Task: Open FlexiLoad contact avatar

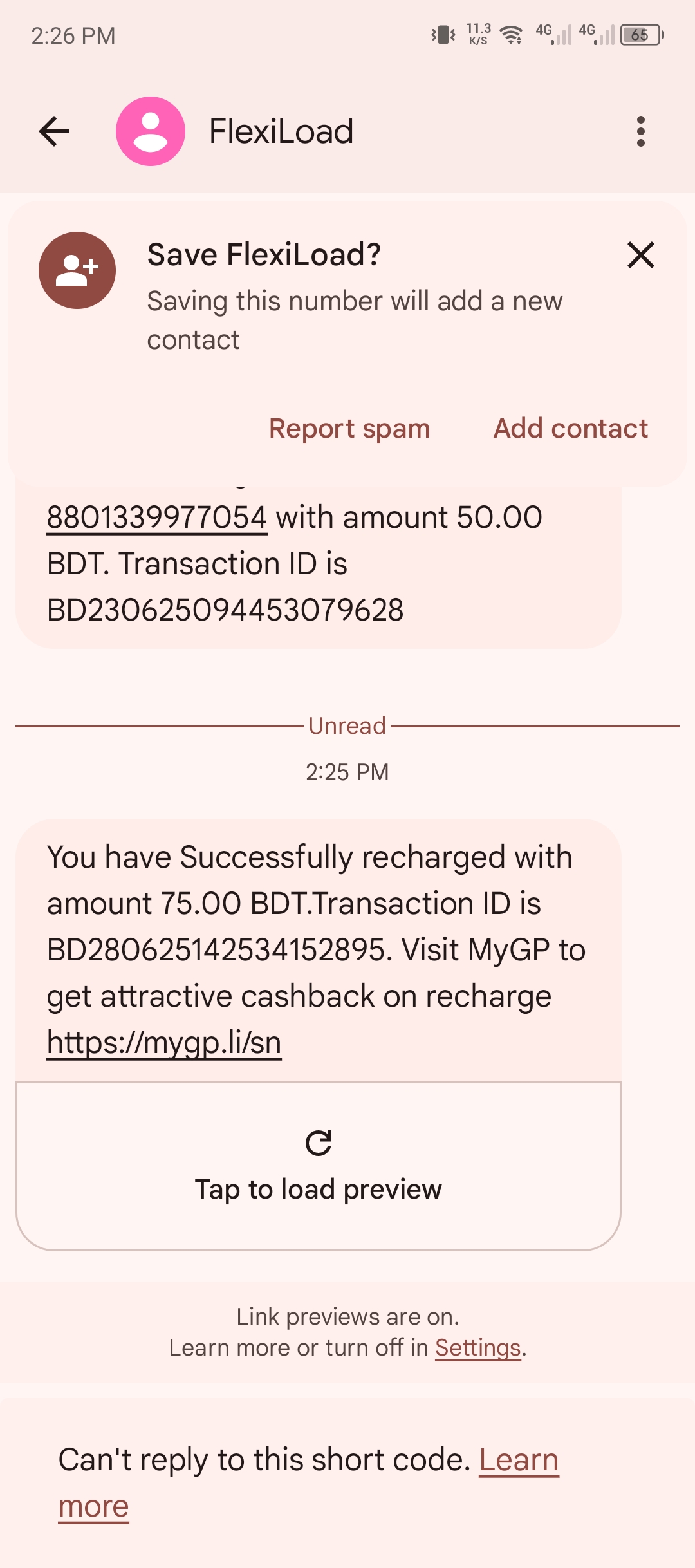Action: click(x=151, y=131)
